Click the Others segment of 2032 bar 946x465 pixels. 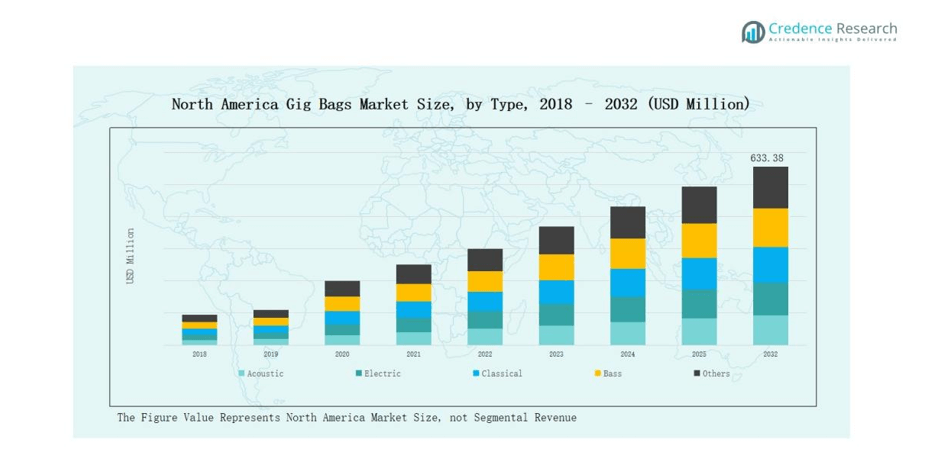(x=770, y=187)
